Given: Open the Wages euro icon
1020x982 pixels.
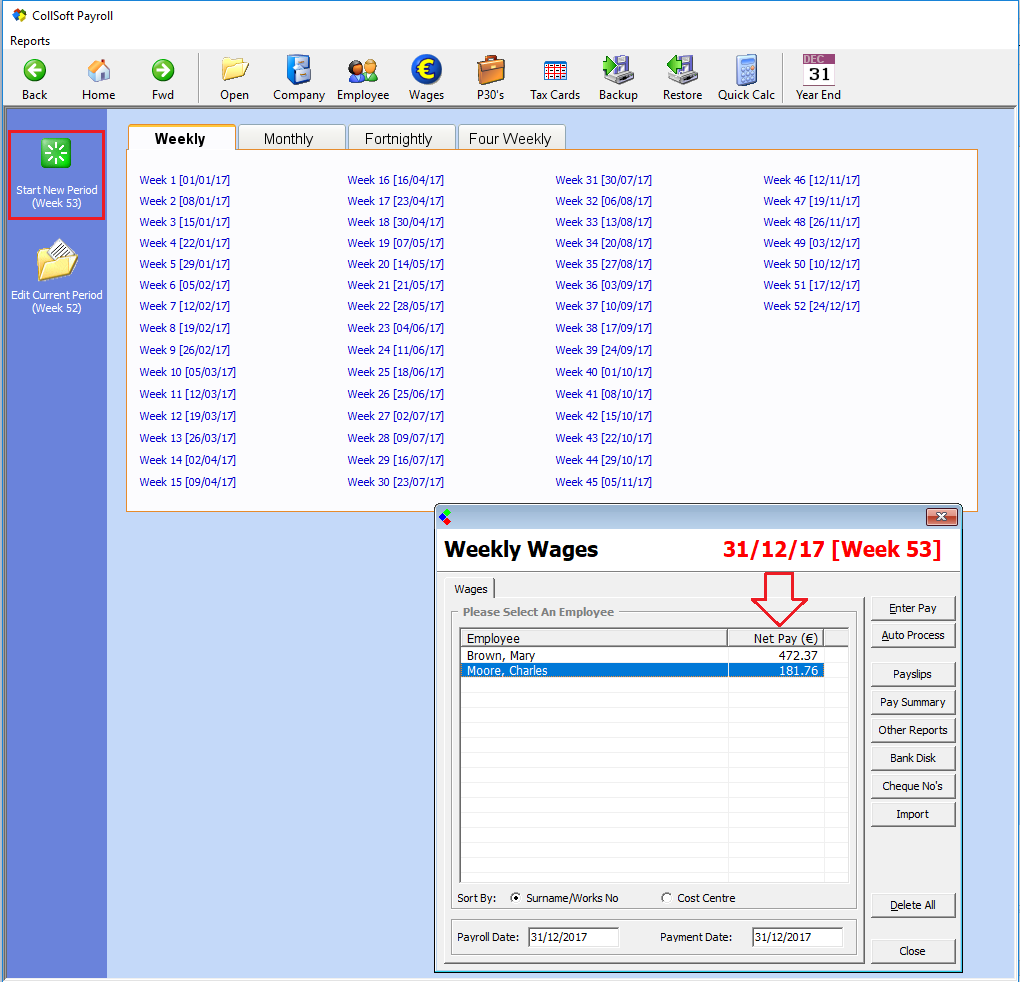Looking at the screenshot, I should [x=426, y=77].
